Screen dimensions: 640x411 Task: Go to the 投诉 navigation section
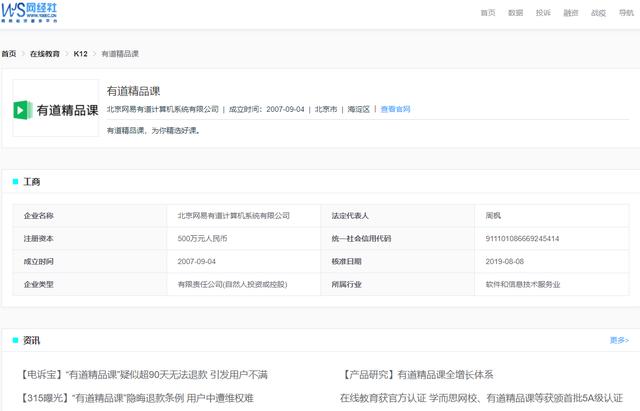tap(543, 13)
